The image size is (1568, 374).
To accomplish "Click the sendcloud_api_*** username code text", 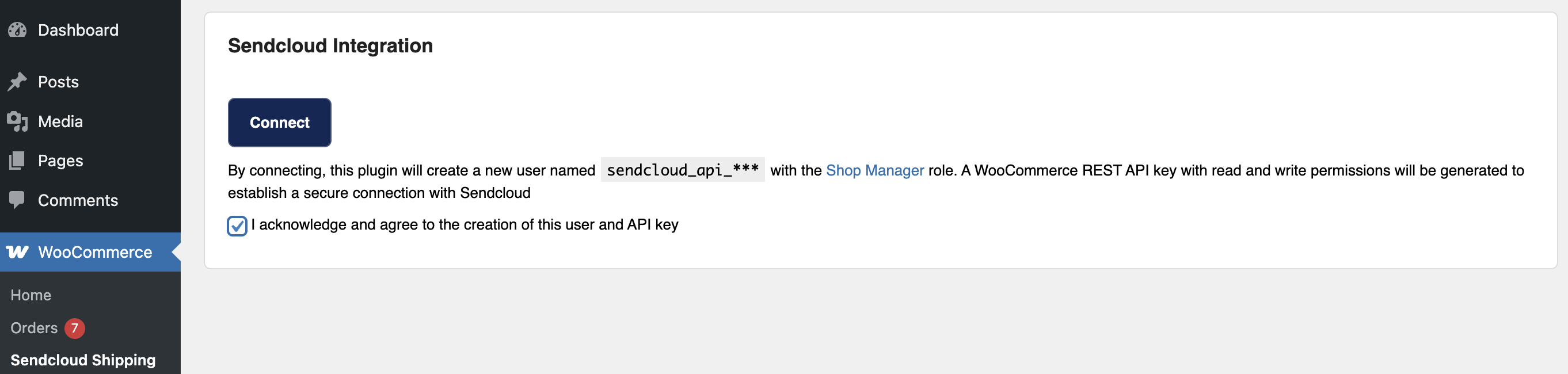I will tap(682, 170).
